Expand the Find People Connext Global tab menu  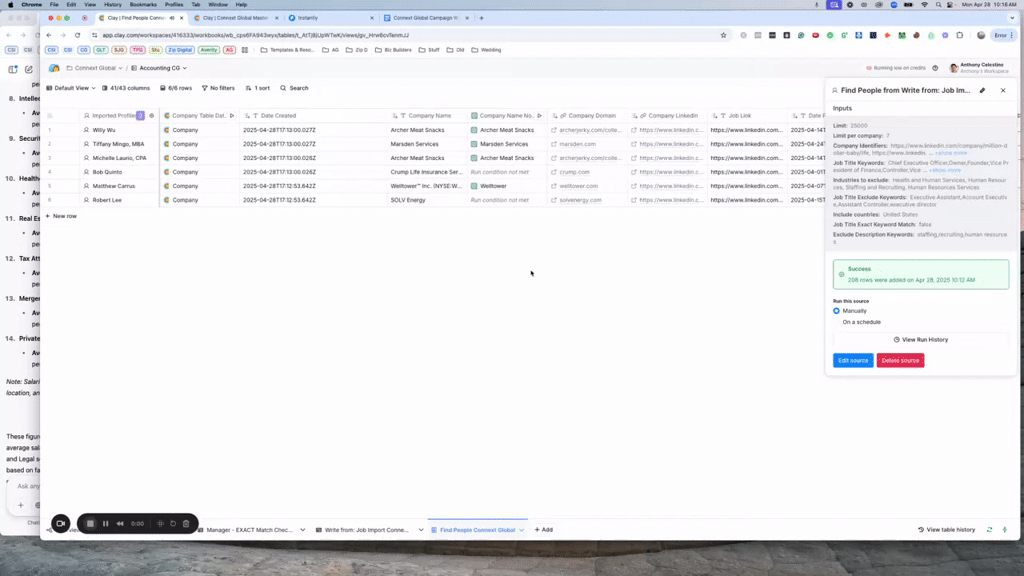click(x=521, y=530)
